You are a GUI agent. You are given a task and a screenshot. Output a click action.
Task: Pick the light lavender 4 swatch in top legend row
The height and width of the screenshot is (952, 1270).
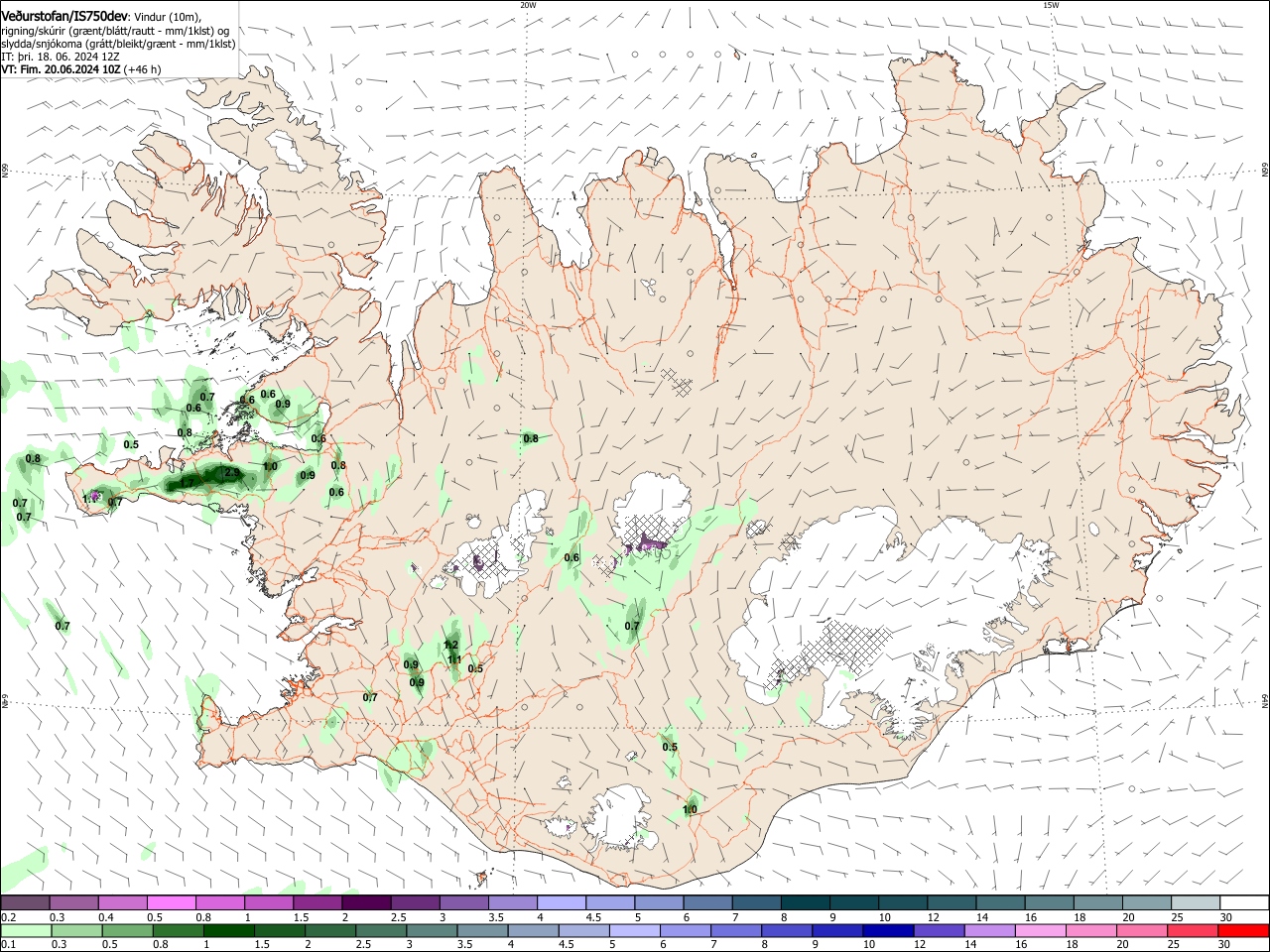point(562,902)
